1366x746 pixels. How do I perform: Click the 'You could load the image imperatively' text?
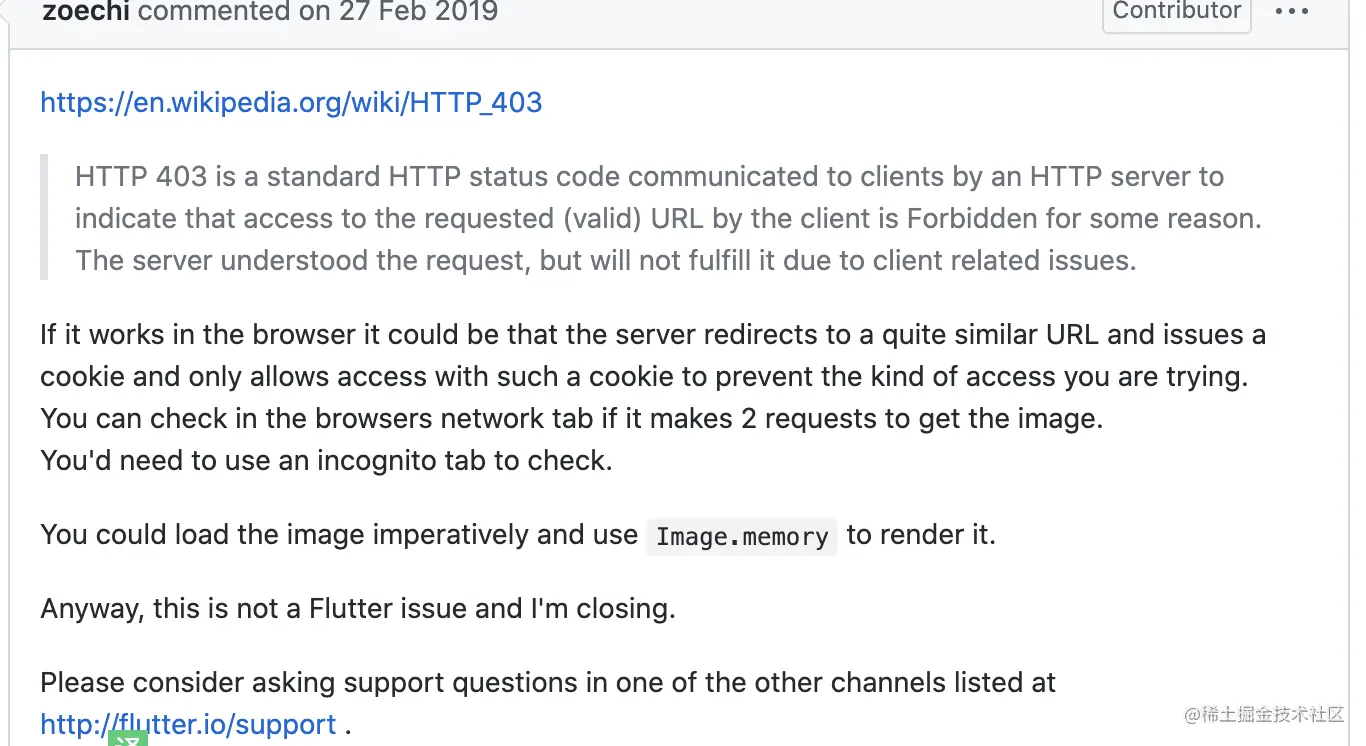click(339, 534)
